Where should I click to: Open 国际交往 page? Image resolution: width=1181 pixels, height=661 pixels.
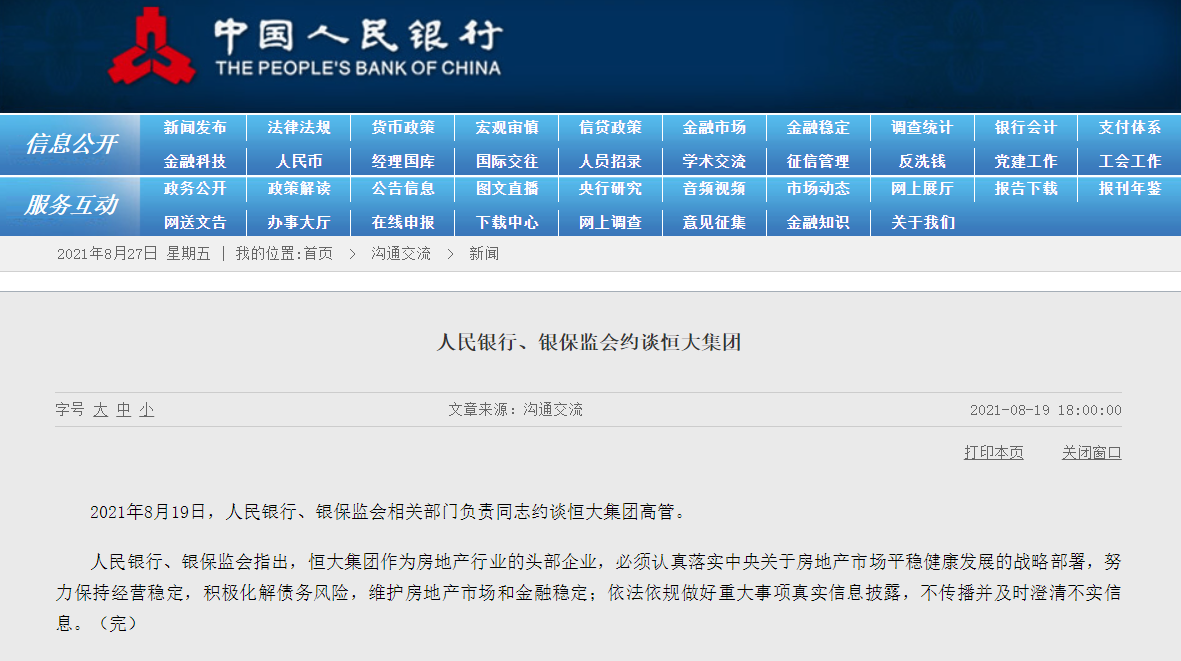coord(507,161)
